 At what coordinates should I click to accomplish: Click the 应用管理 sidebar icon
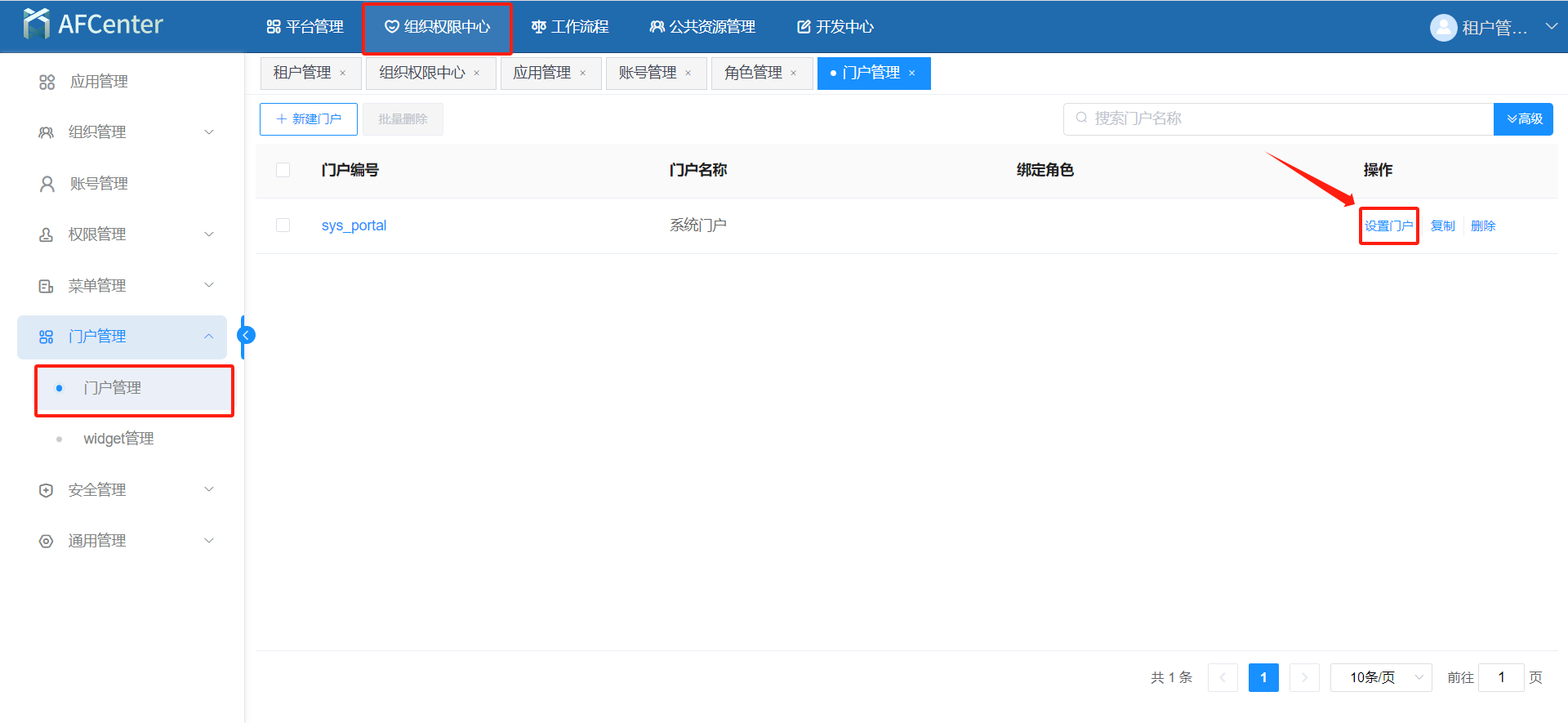(47, 82)
